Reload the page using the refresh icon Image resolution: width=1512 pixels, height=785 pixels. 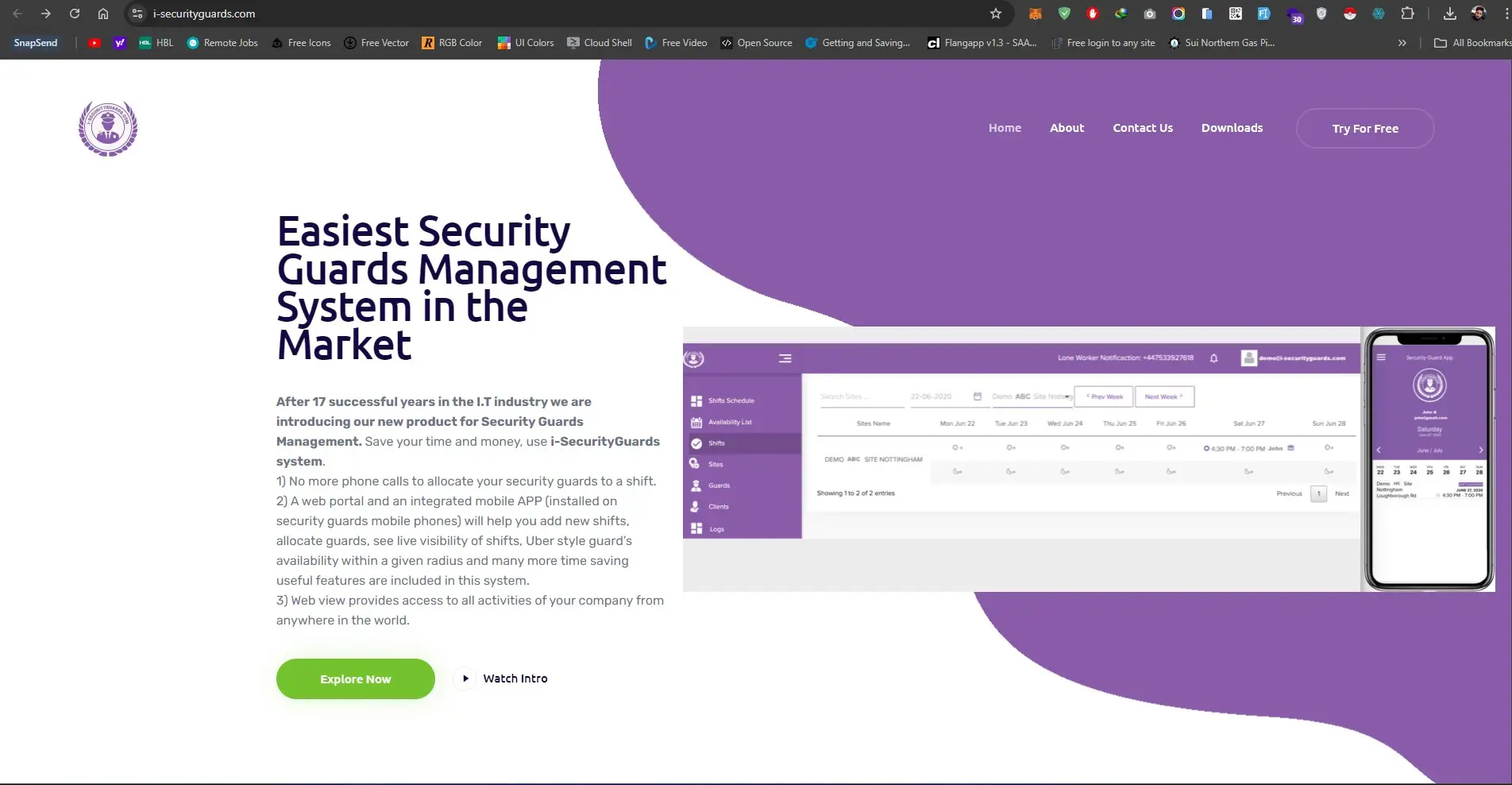coord(75,14)
